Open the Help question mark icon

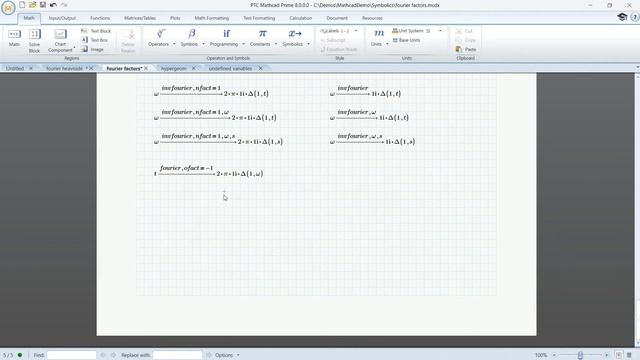click(635, 17)
